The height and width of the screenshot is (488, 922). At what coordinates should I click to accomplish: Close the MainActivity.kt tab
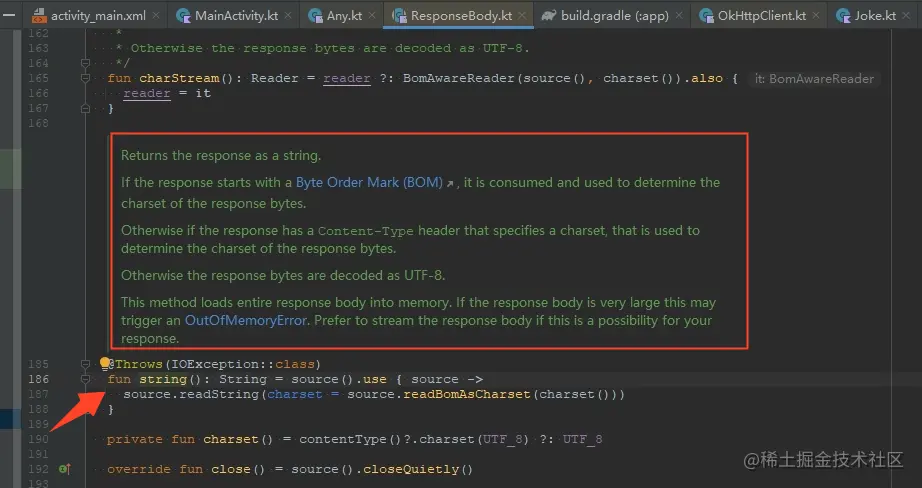[x=288, y=16]
